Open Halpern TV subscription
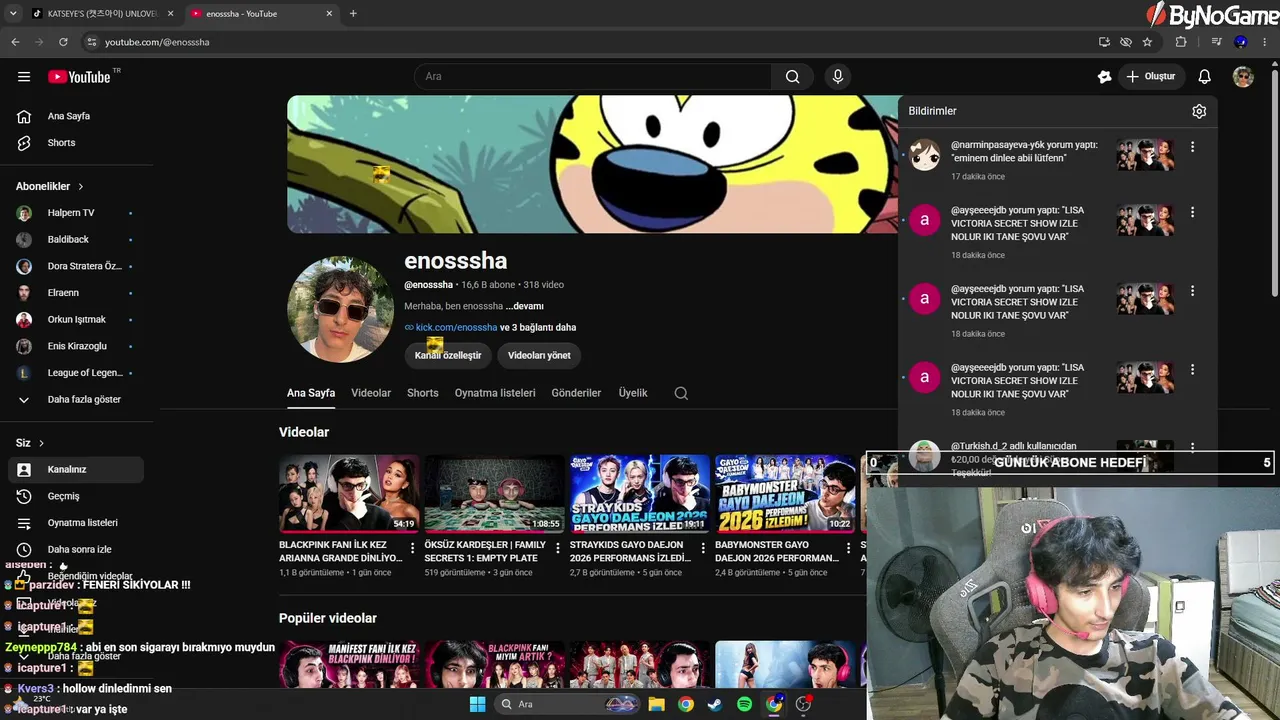The width and height of the screenshot is (1280, 720). (76, 213)
